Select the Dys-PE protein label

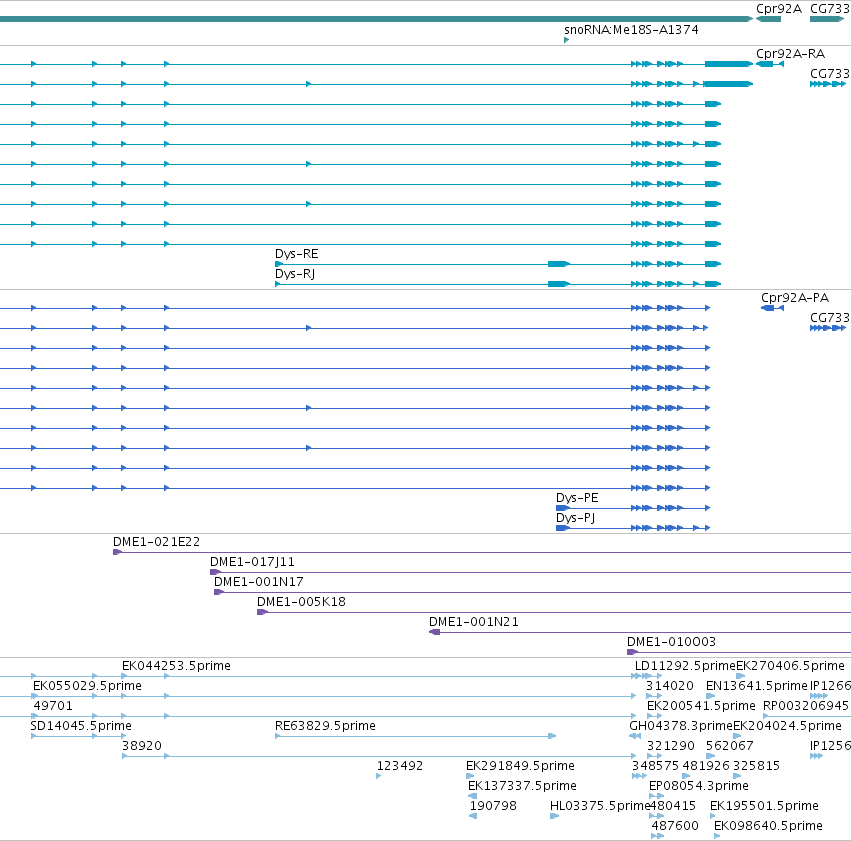(577, 498)
